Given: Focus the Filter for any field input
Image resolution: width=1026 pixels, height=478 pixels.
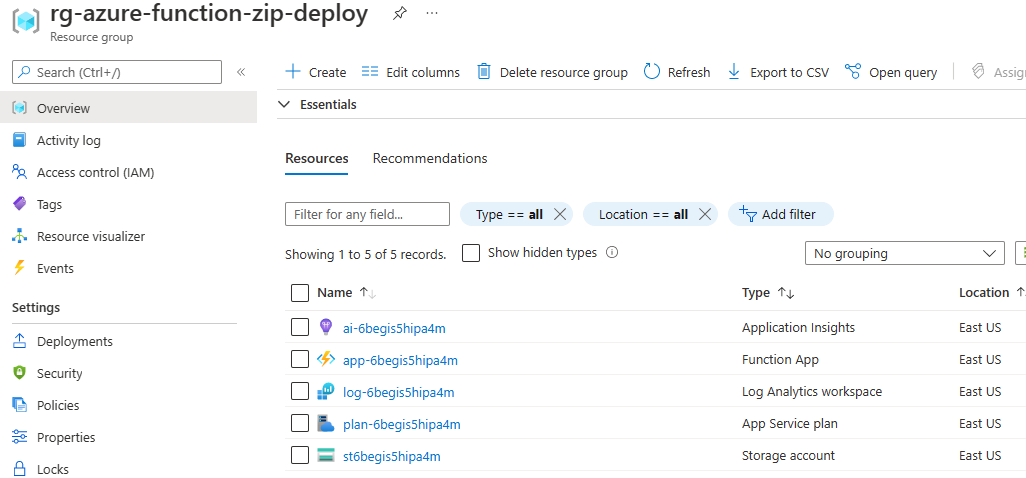Looking at the screenshot, I should pos(368,214).
